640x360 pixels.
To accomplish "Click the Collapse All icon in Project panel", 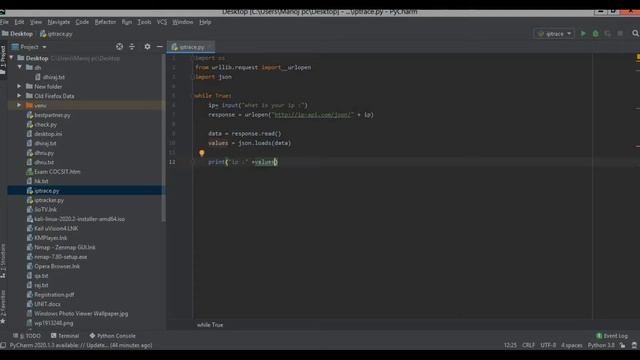I will pos(132,47).
